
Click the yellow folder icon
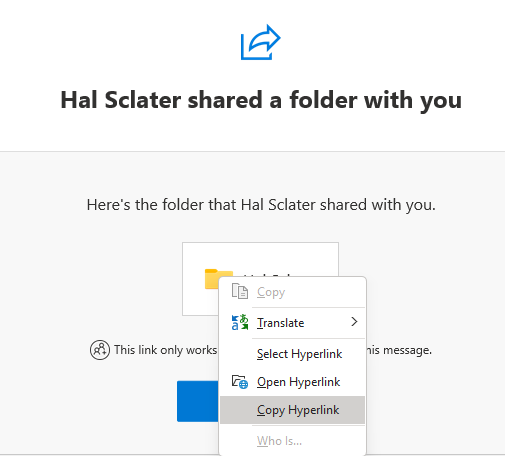click(212, 279)
